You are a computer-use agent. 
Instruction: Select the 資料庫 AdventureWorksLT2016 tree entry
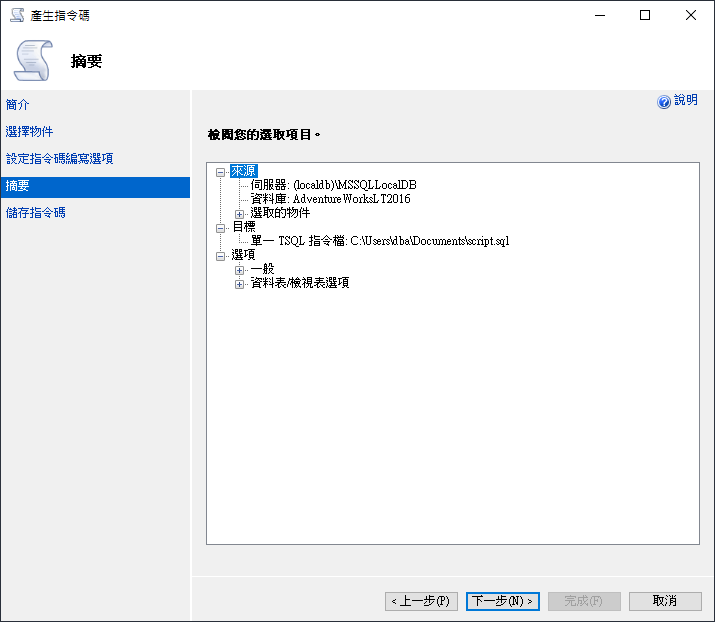click(x=330, y=199)
